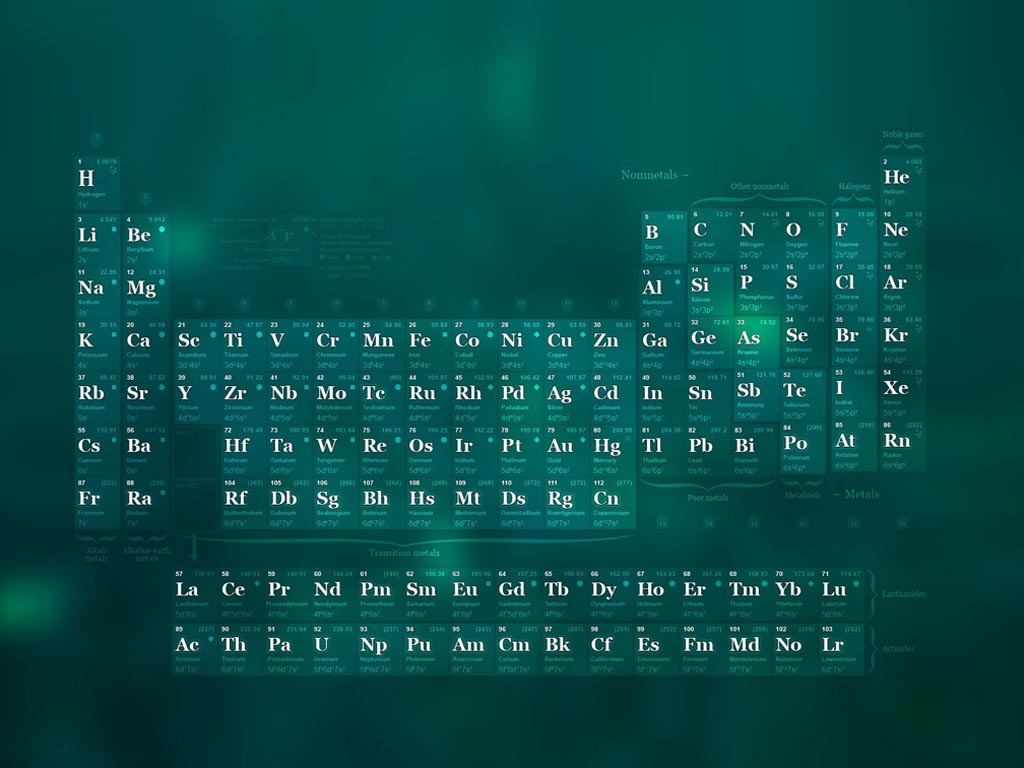Click the "Metalloids" label
Image resolution: width=1024 pixels, height=768 pixels.
803,496
